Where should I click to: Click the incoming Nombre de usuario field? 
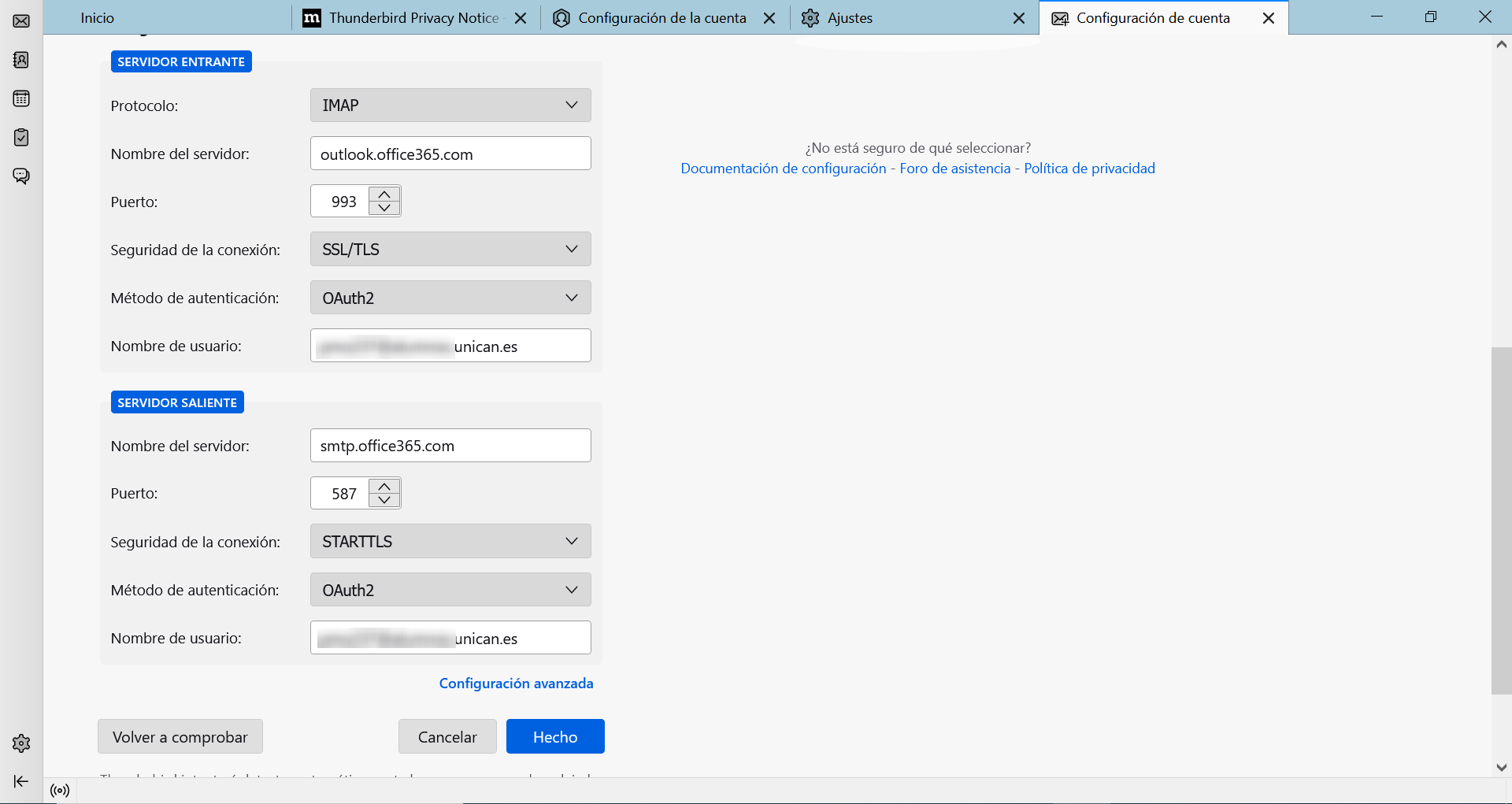pyautogui.click(x=450, y=346)
